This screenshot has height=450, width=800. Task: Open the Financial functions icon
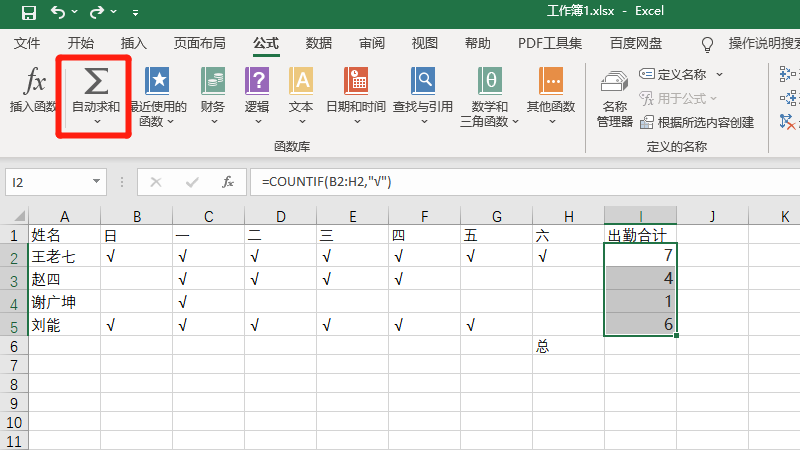pyautogui.click(x=212, y=81)
